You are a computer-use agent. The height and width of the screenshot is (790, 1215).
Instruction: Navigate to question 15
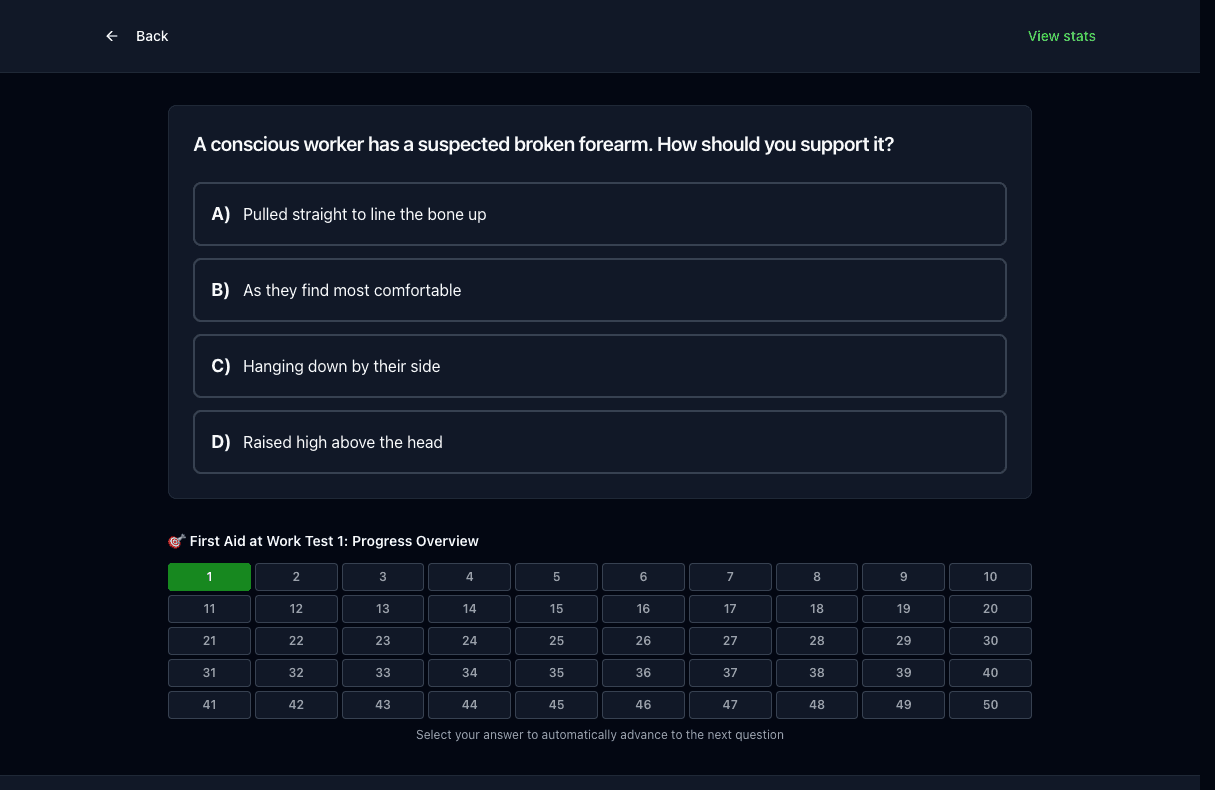pos(556,609)
